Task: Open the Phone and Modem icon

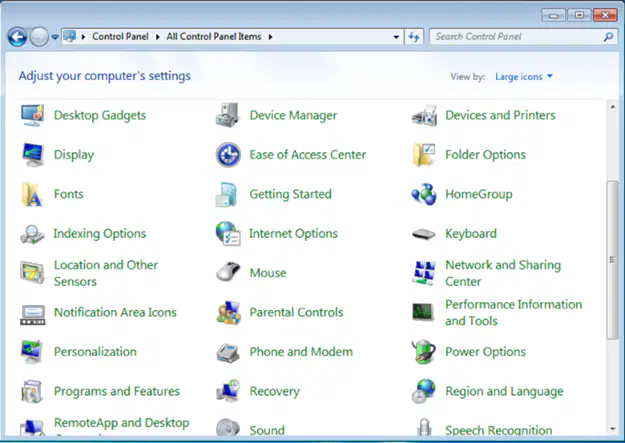Action: coord(228,352)
